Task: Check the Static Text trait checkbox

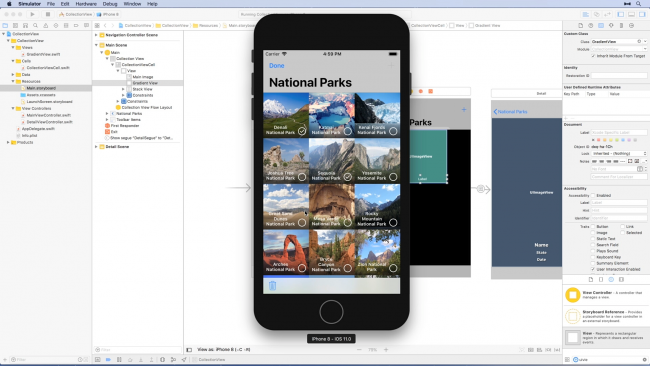Action: tap(593, 239)
